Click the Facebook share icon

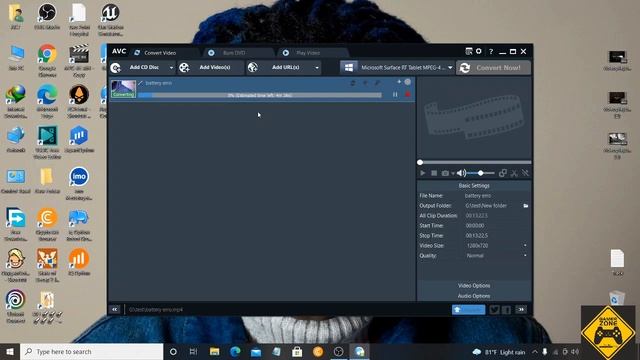point(506,310)
